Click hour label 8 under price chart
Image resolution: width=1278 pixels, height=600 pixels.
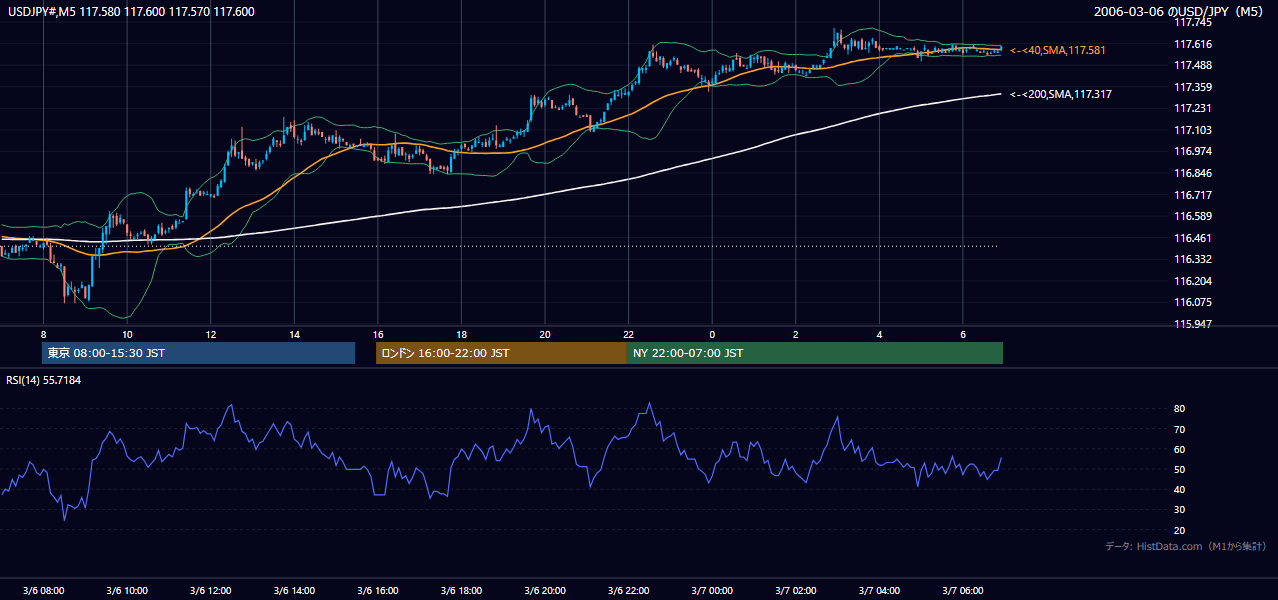pyautogui.click(x=43, y=334)
